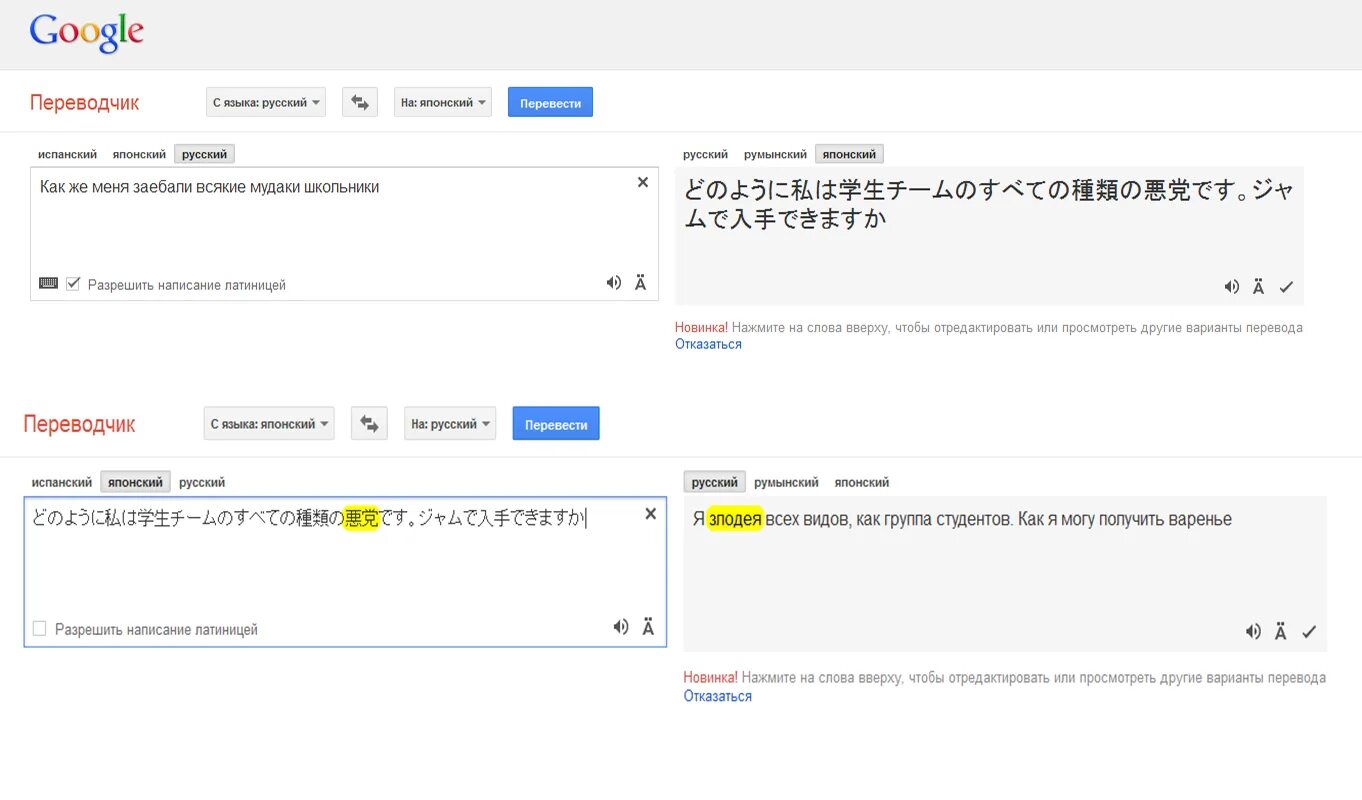Click upper 'Отказаться' link
The height and width of the screenshot is (800, 1362).
point(708,344)
